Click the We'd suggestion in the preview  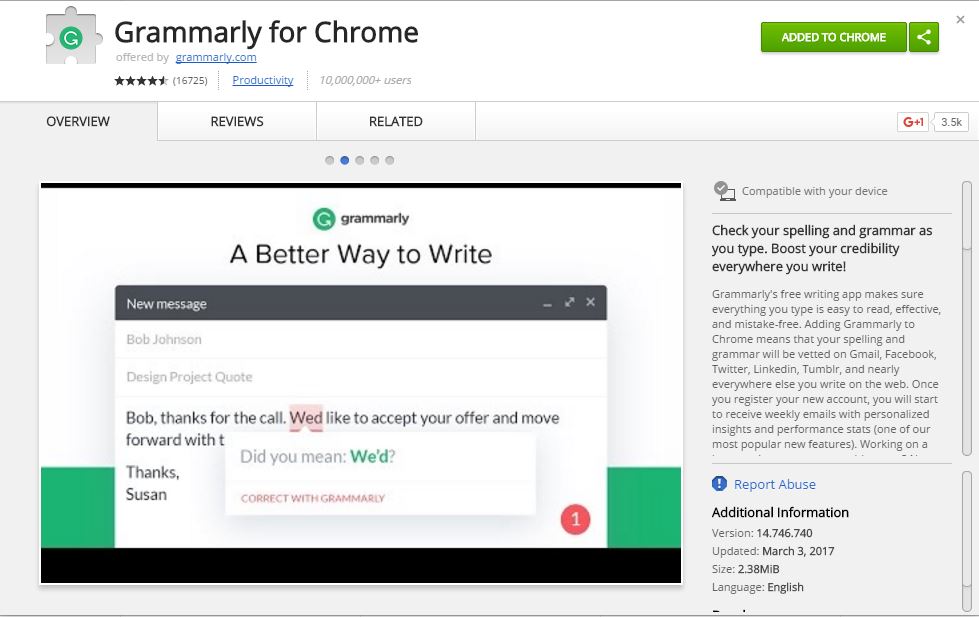tap(369, 457)
